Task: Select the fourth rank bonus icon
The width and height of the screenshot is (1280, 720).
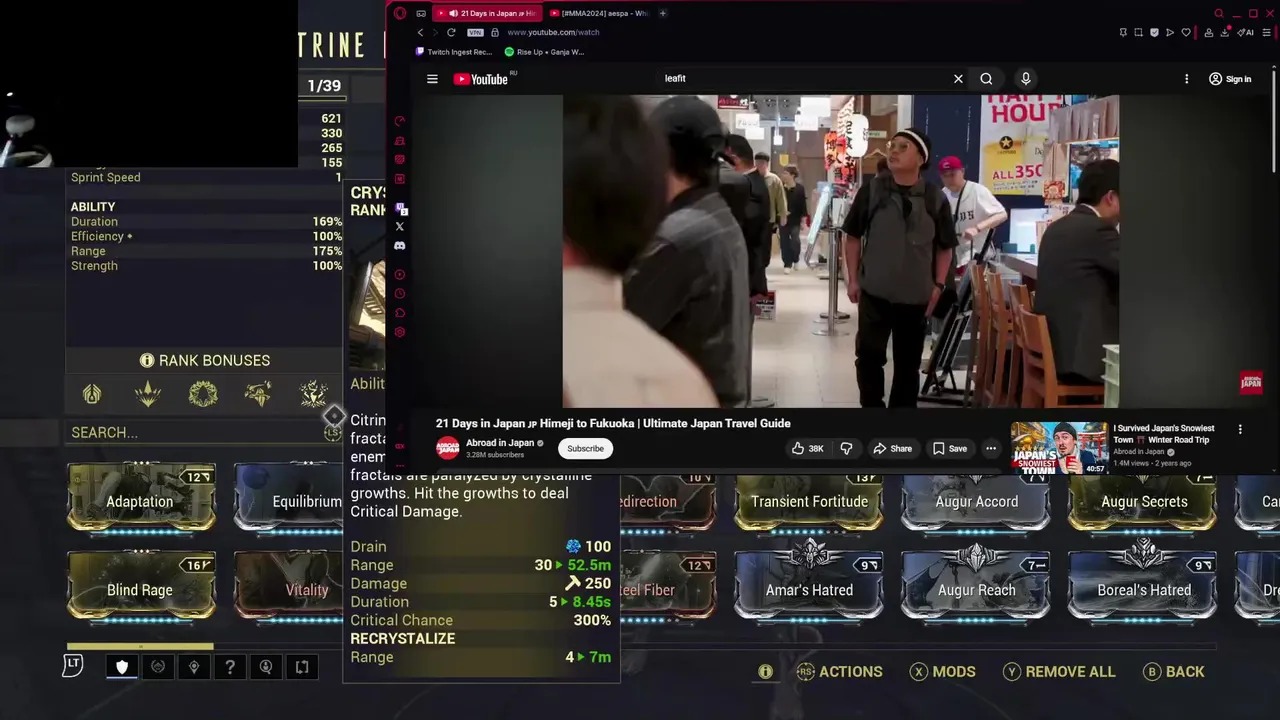Action: tap(258, 394)
